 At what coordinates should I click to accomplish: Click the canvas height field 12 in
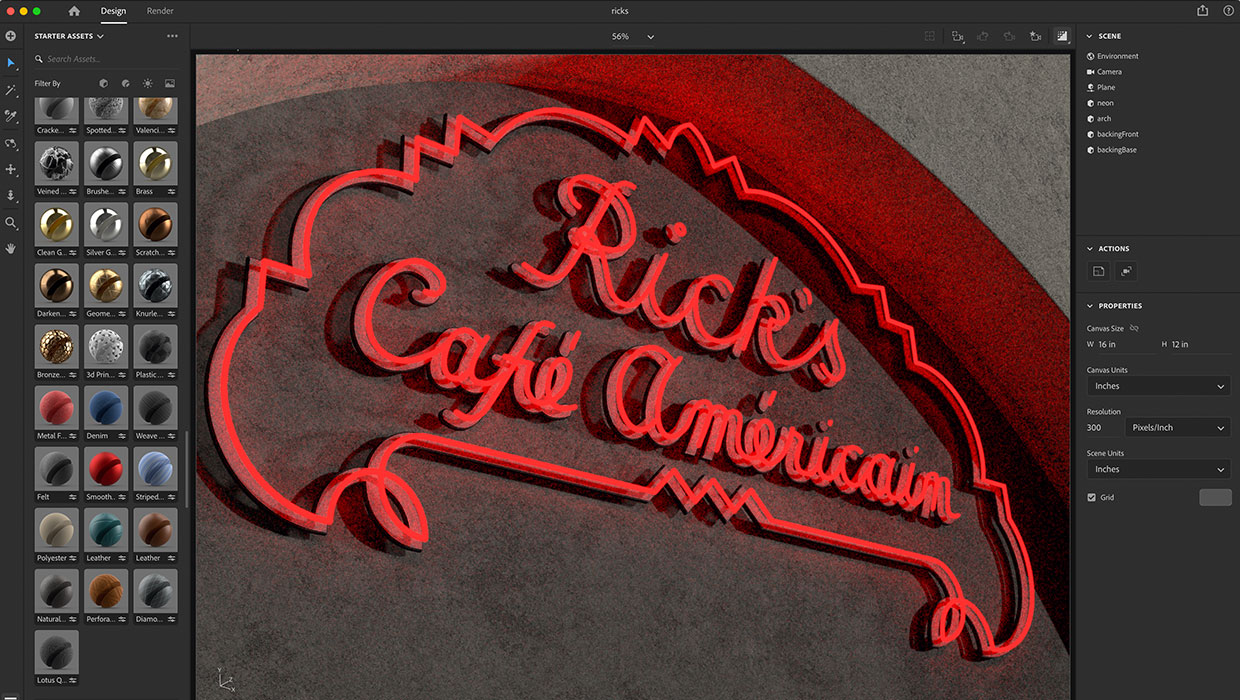point(1200,344)
